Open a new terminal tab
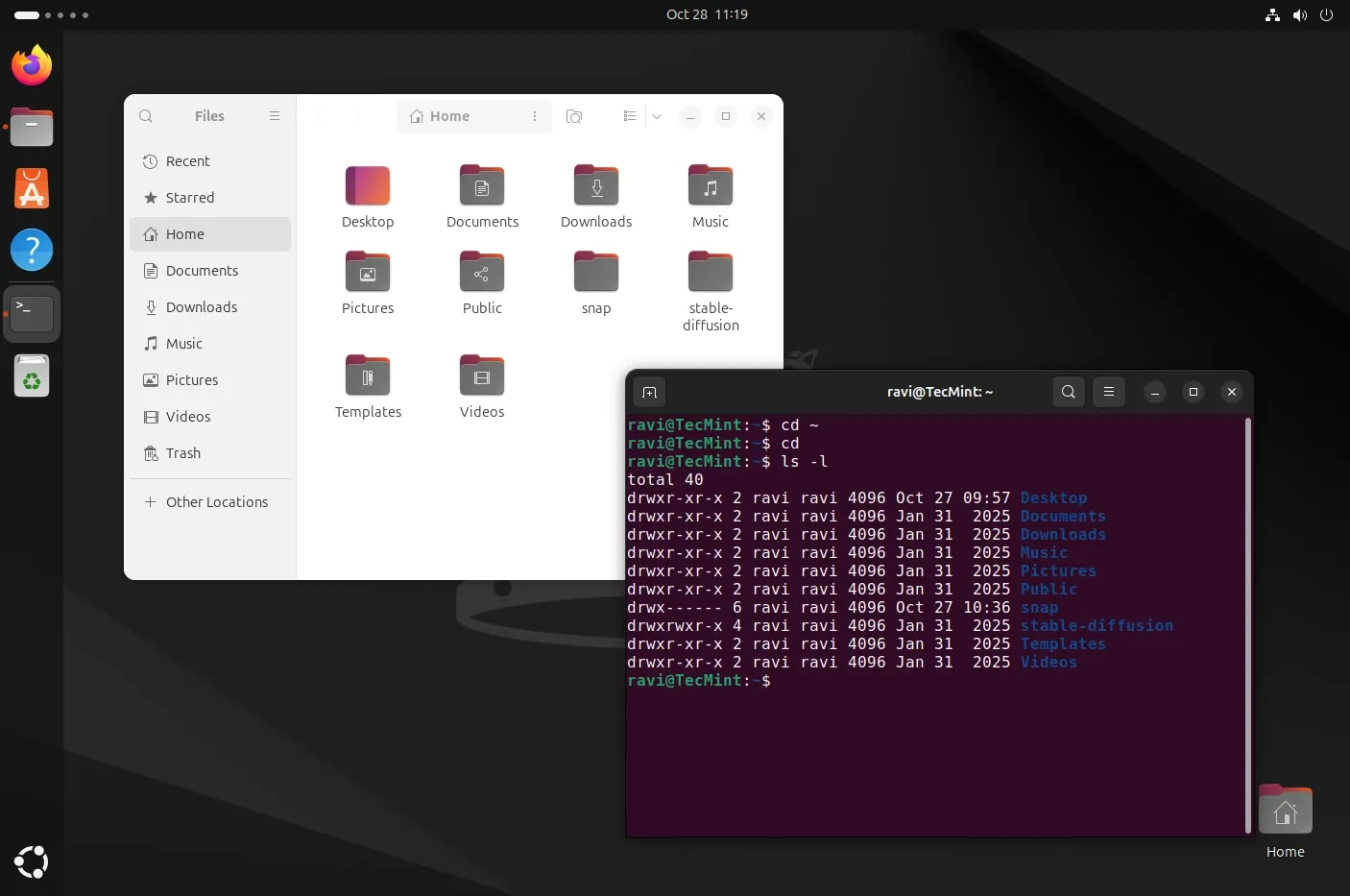This screenshot has height=896, width=1350. 649,392
